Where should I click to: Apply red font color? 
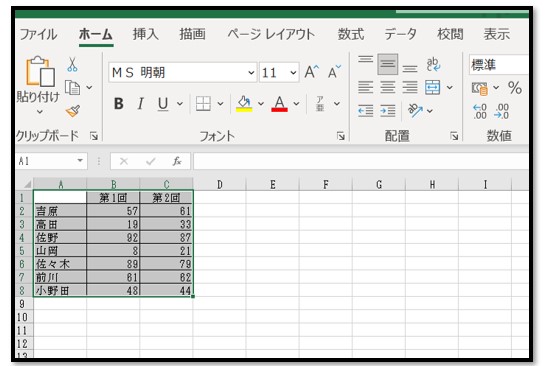pos(279,104)
